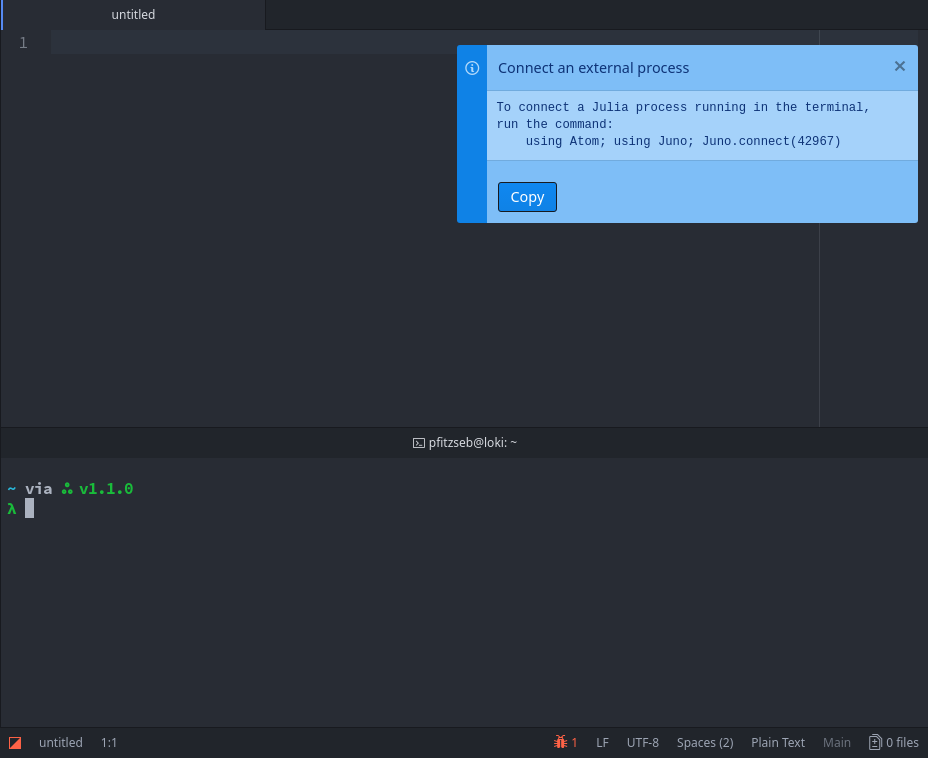The height and width of the screenshot is (758, 928).
Task: Dismiss the external process notification
Action: (x=900, y=66)
